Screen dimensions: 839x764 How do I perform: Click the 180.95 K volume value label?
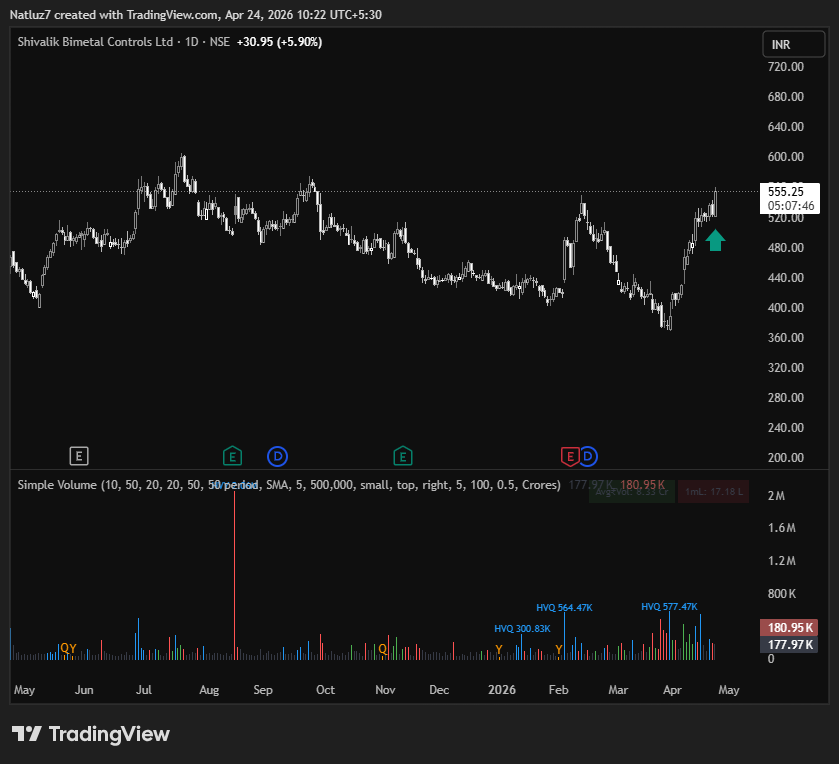(789, 627)
